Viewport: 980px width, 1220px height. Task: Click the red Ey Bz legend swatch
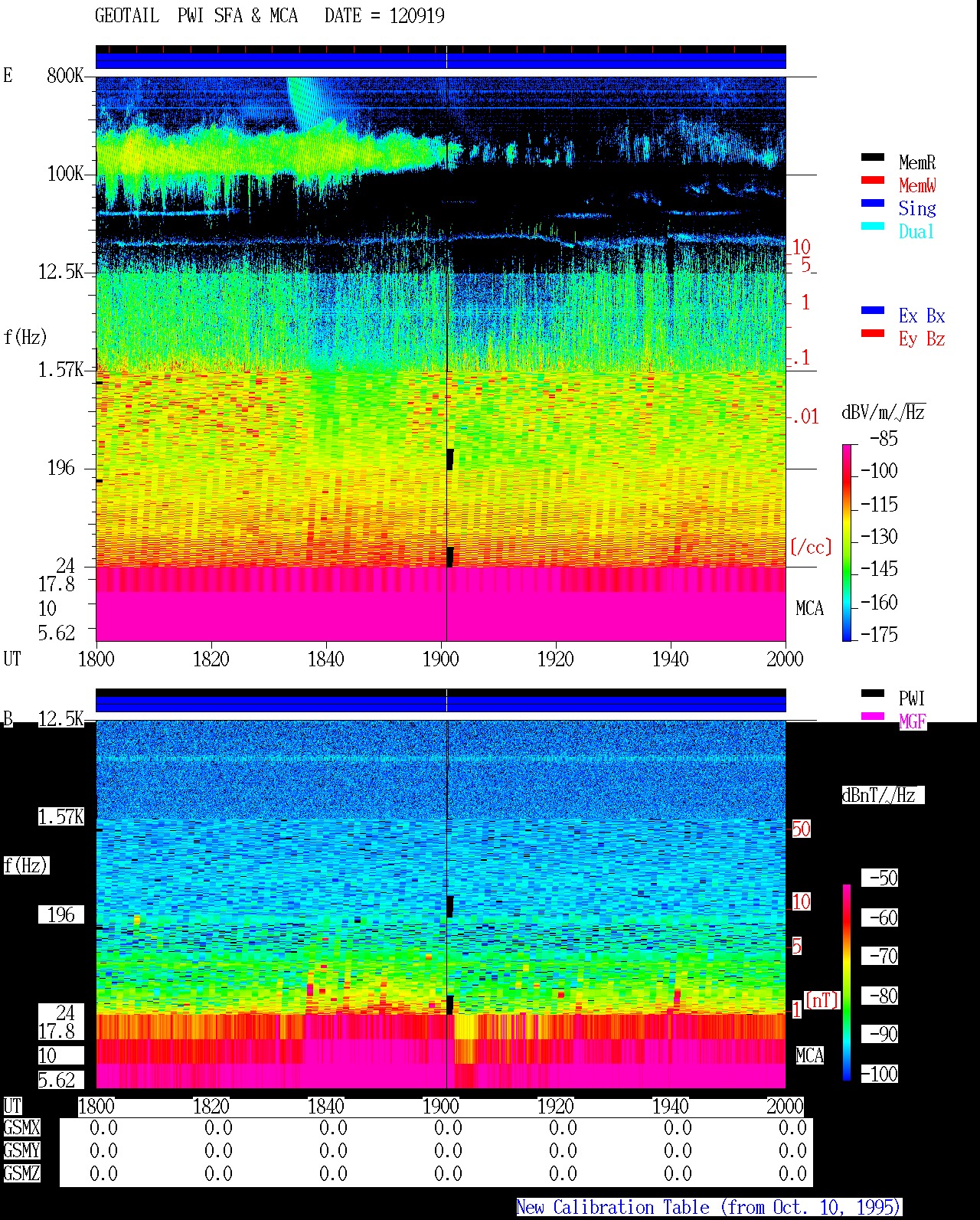tap(872, 334)
